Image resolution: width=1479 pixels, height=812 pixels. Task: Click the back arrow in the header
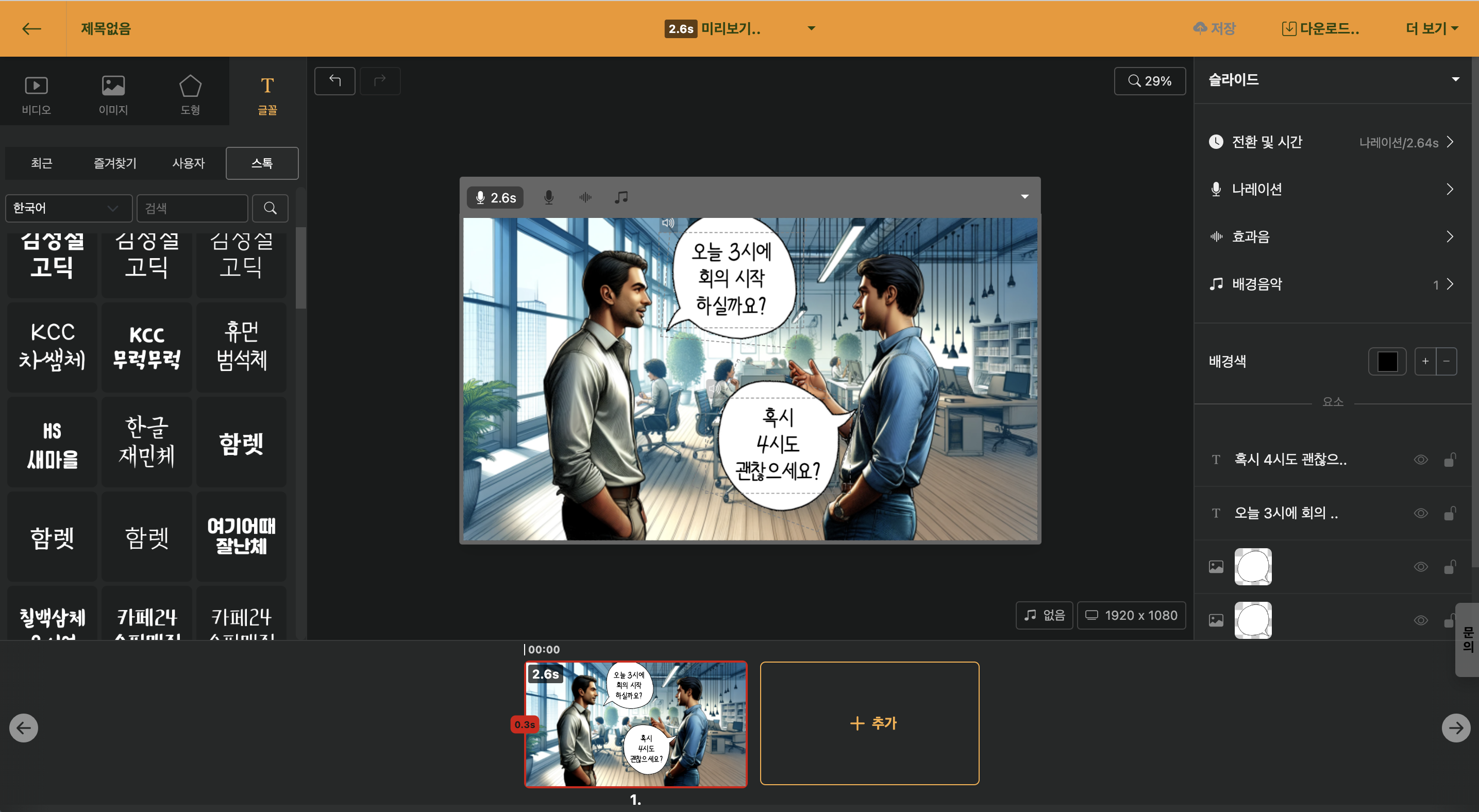point(31,29)
